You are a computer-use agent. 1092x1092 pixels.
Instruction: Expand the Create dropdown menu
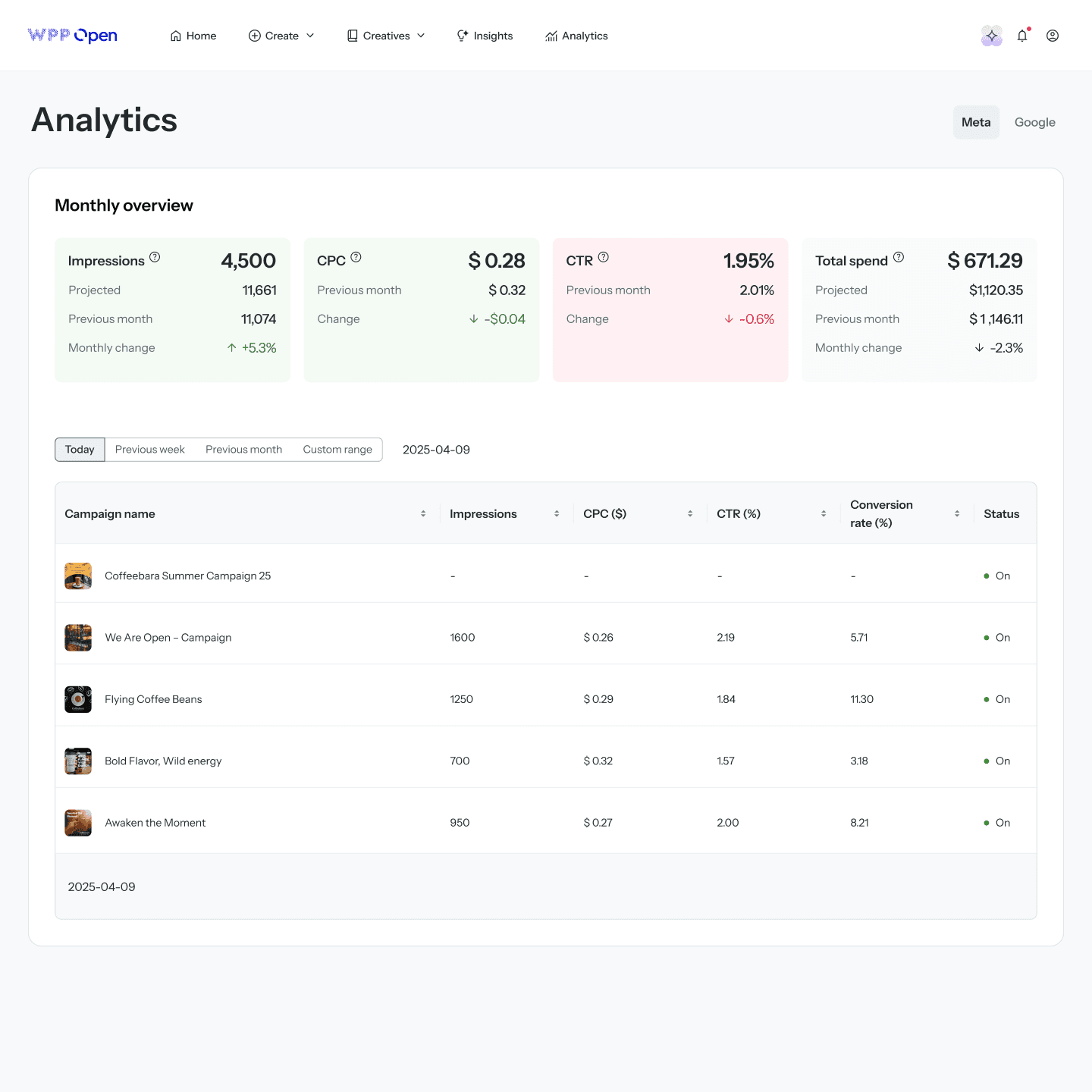click(281, 36)
